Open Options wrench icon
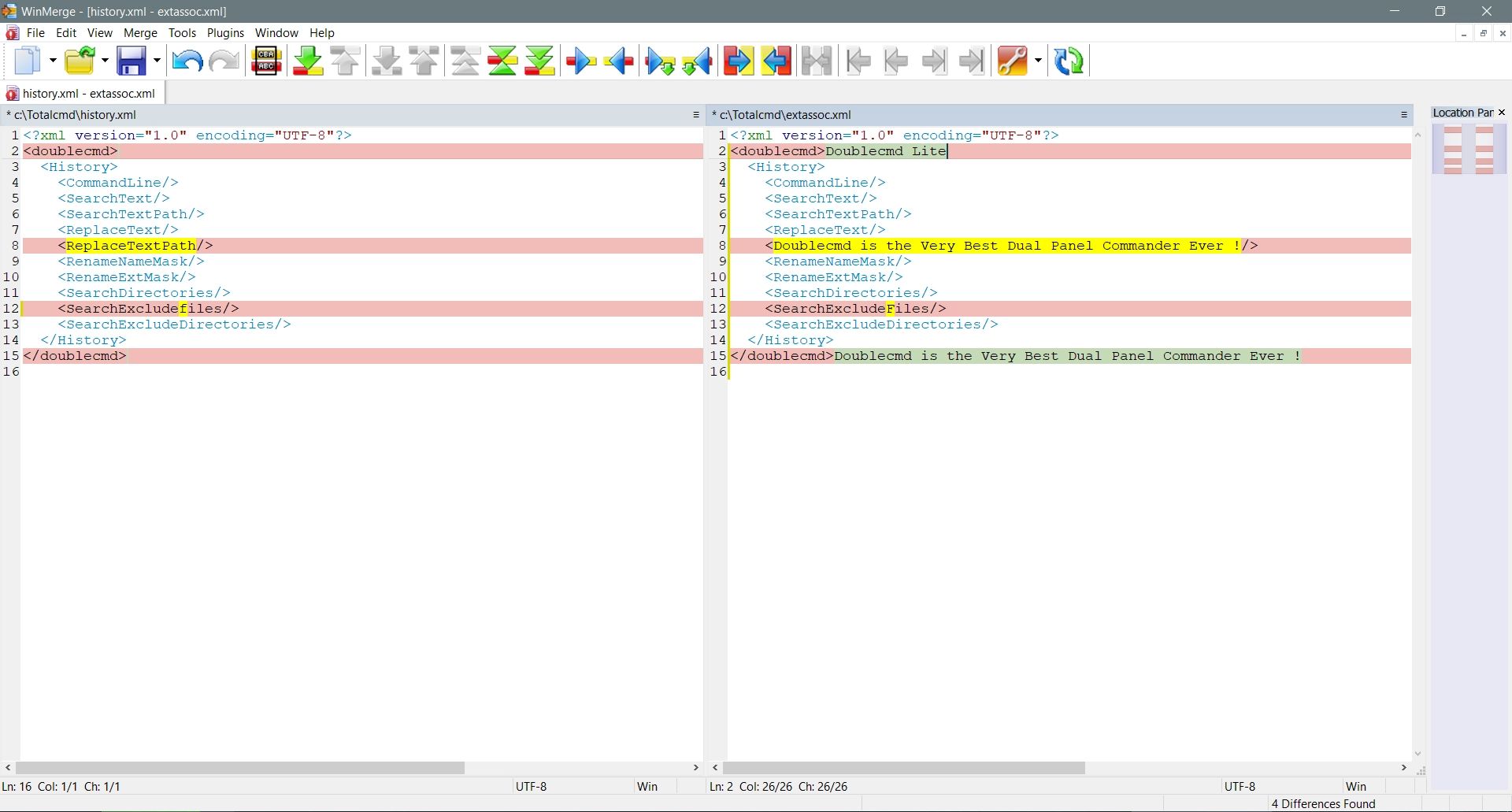 coord(1013,61)
